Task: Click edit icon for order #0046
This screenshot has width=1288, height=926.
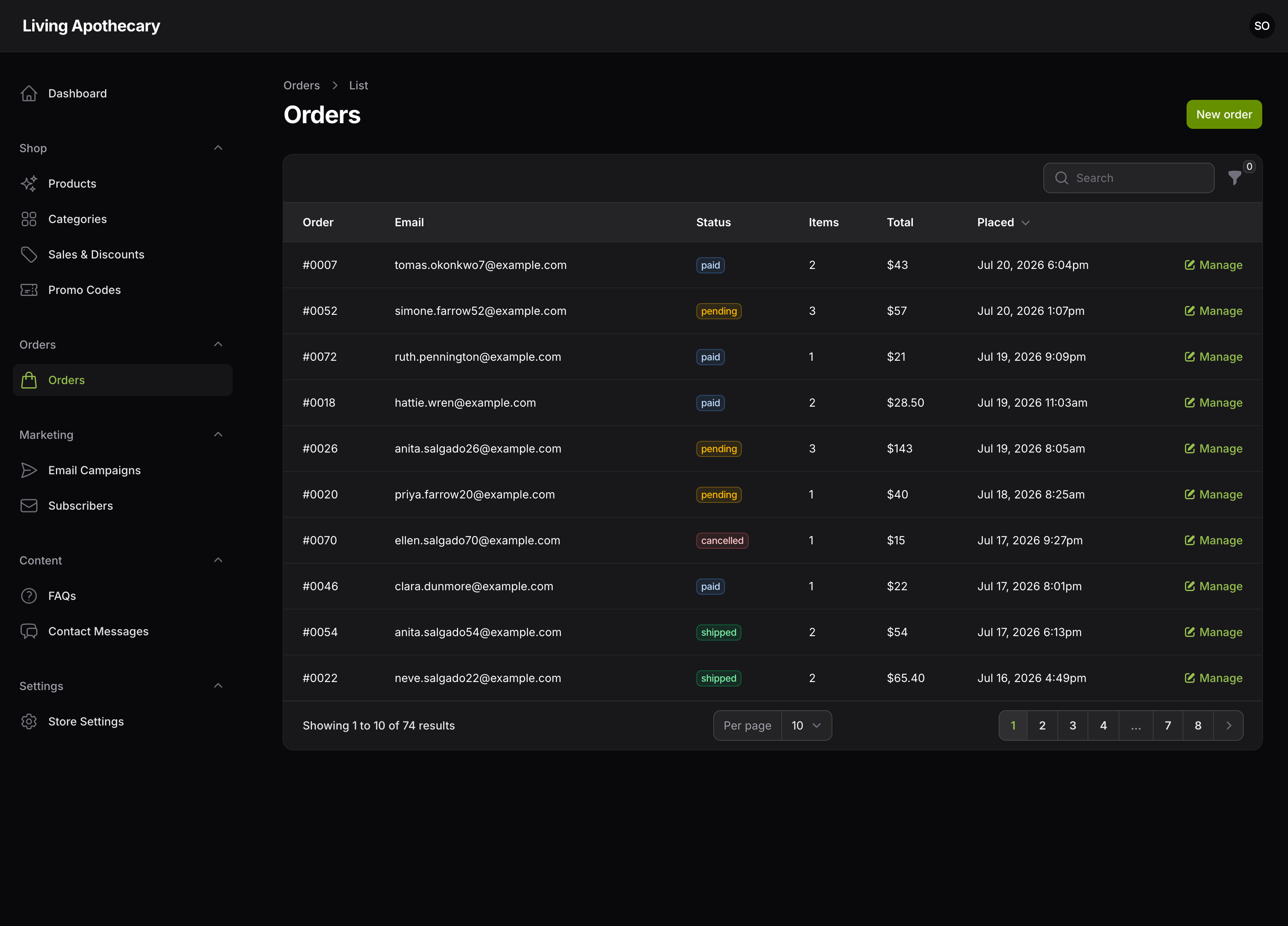Action: [1190, 586]
